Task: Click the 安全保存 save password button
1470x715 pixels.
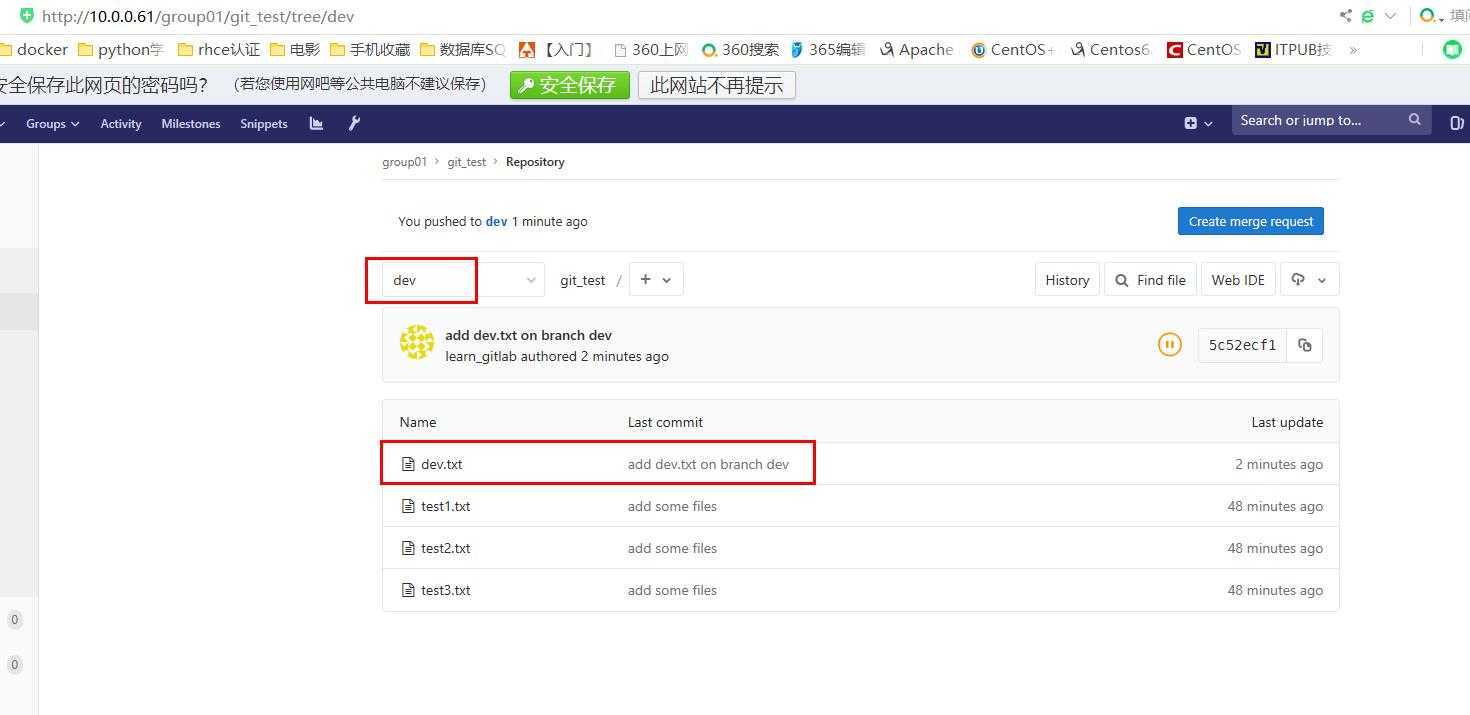Action: tap(569, 85)
